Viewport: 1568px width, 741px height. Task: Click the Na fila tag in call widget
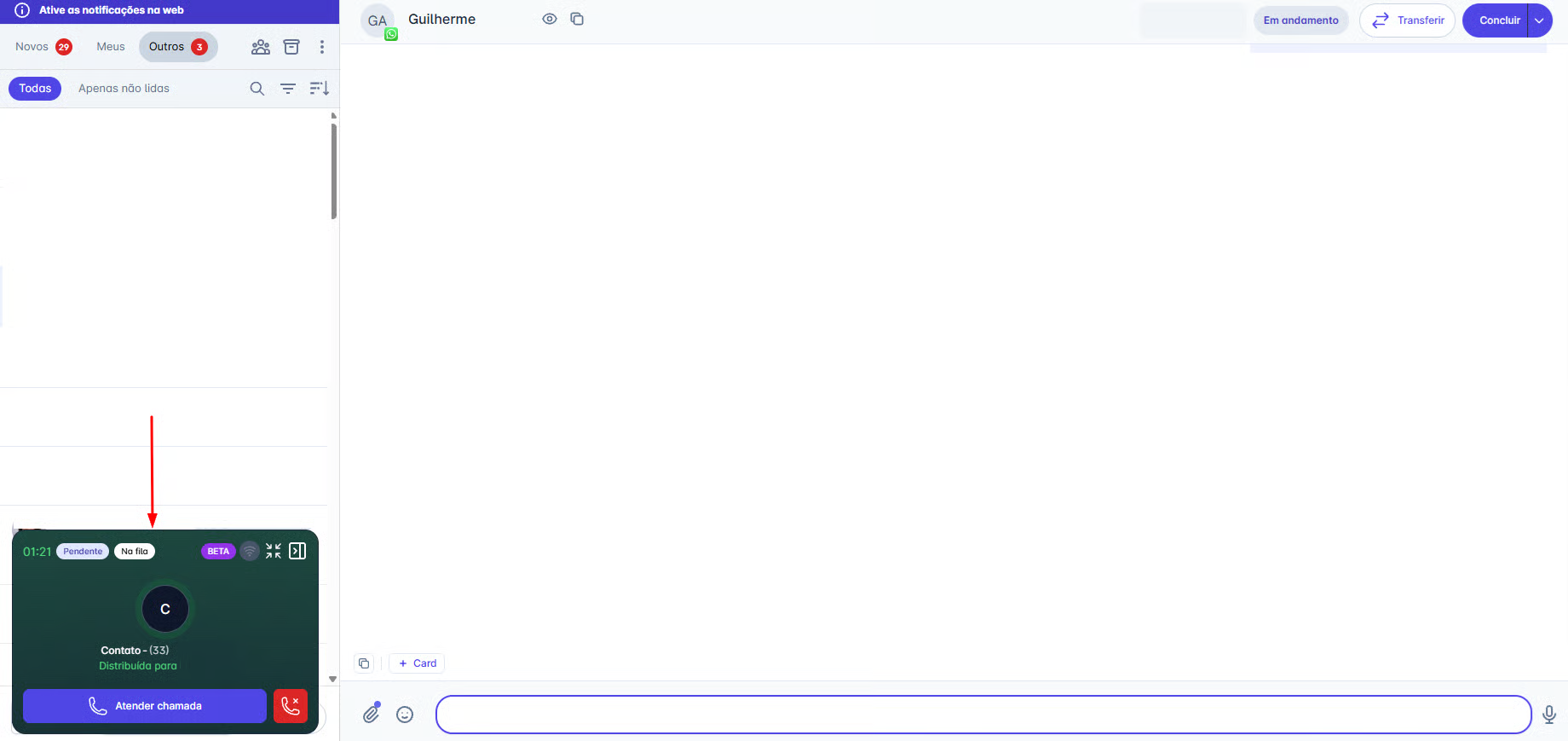(x=135, y=551)
